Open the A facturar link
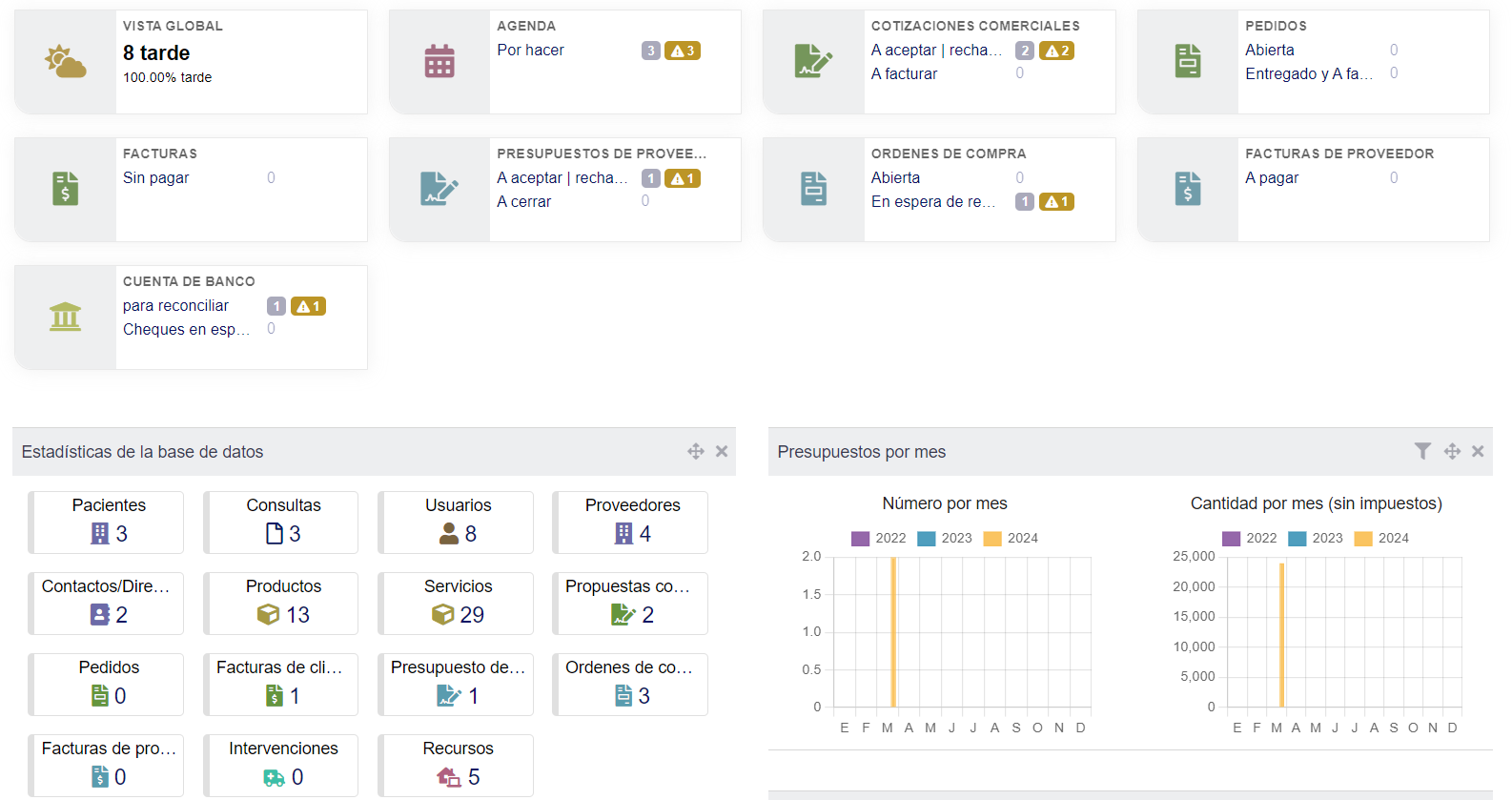The width and height of the screenshot is (1512, 800). [x=904, y=73]
